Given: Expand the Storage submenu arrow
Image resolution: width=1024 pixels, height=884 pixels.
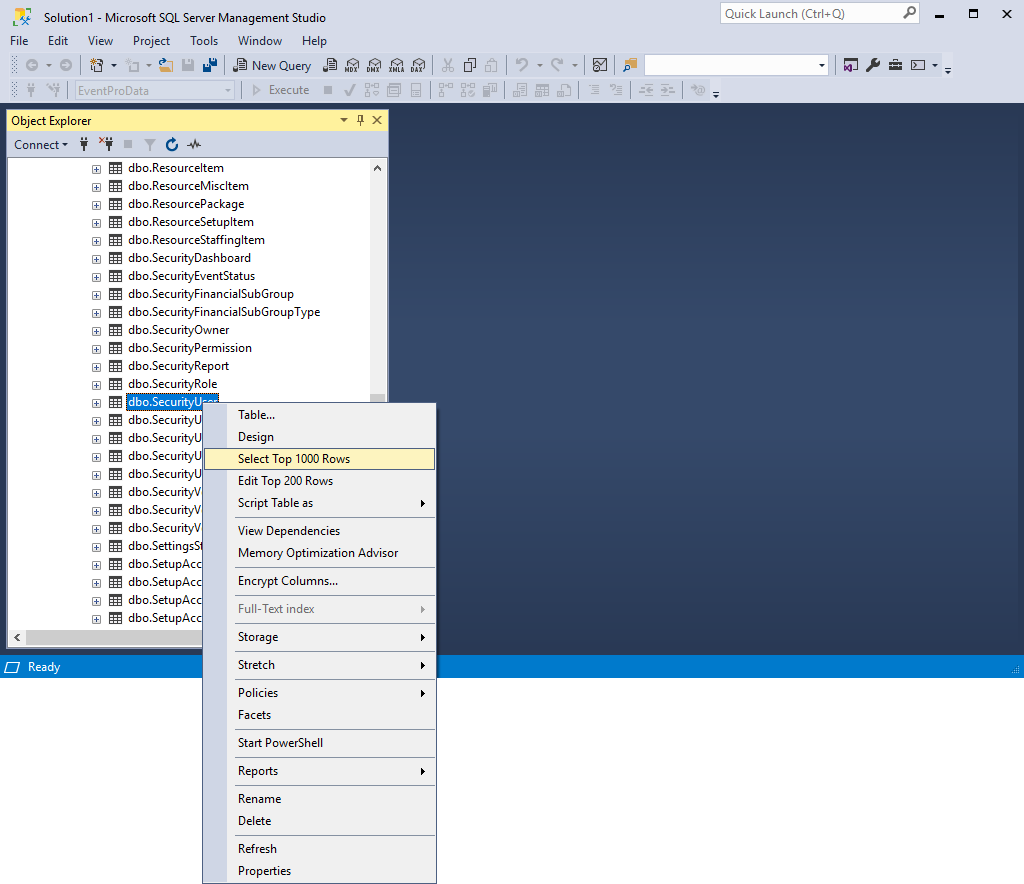Looking at the screenshot, I should tap(423, 637).
